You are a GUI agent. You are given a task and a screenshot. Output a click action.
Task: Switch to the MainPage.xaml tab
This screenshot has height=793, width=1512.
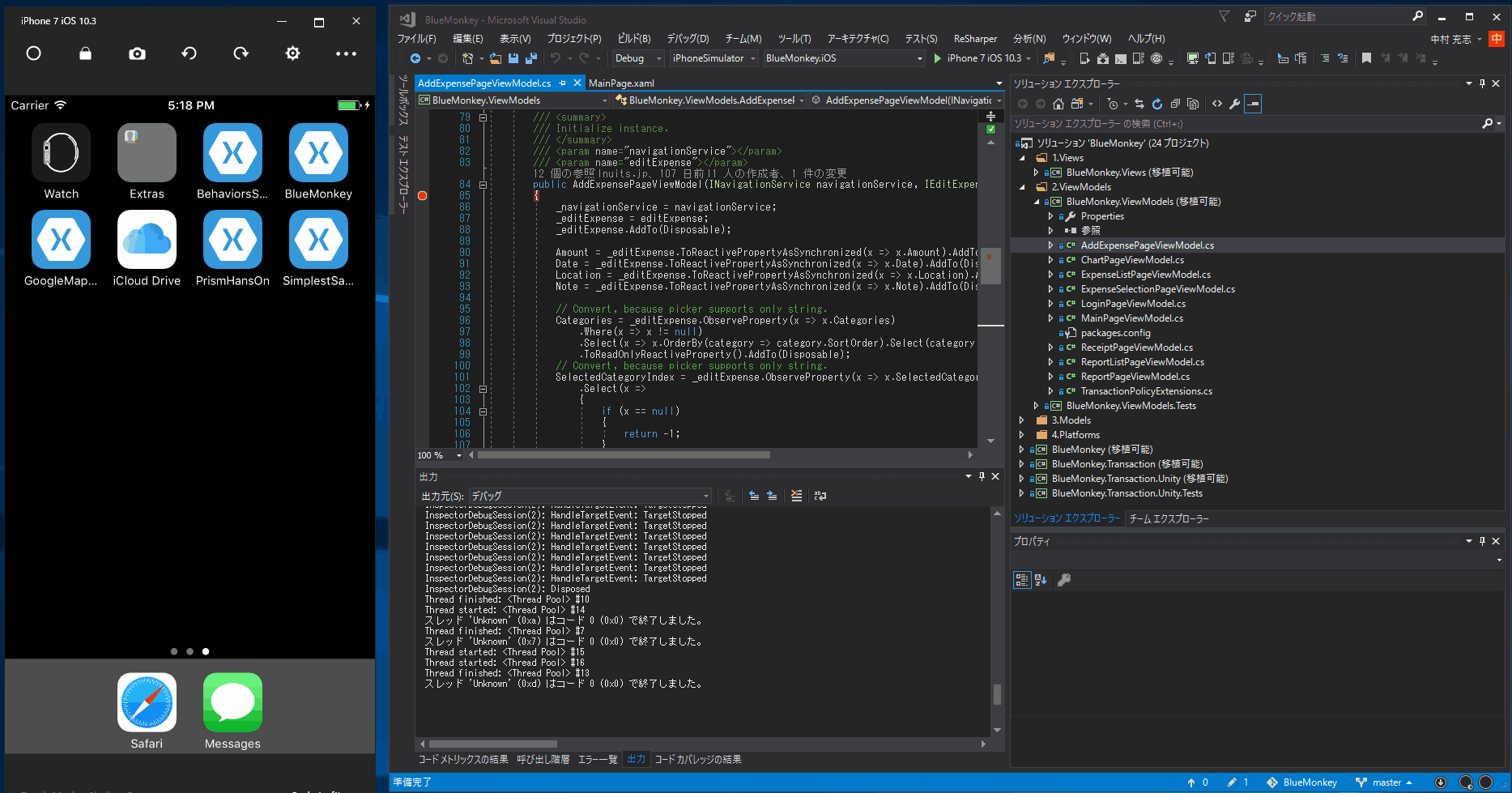click(x=621, y=83)
